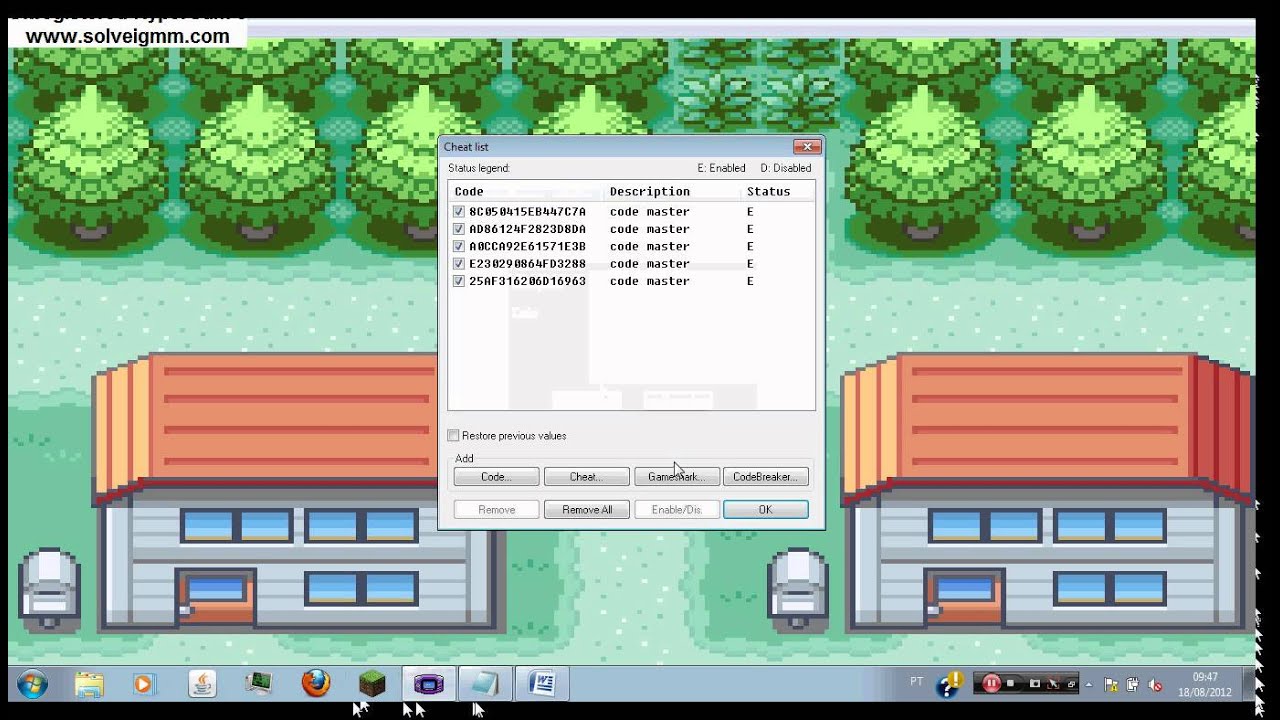Click the recorder's cursor capture icon
The width and height of the screenshot is (1280, 720).
1053,684
